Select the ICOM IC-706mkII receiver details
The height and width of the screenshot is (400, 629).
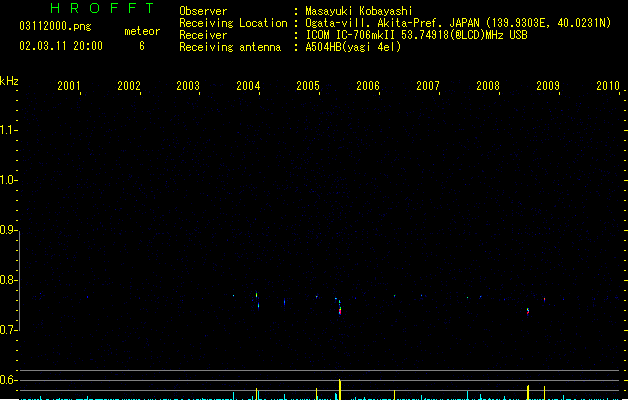[416, 35]
